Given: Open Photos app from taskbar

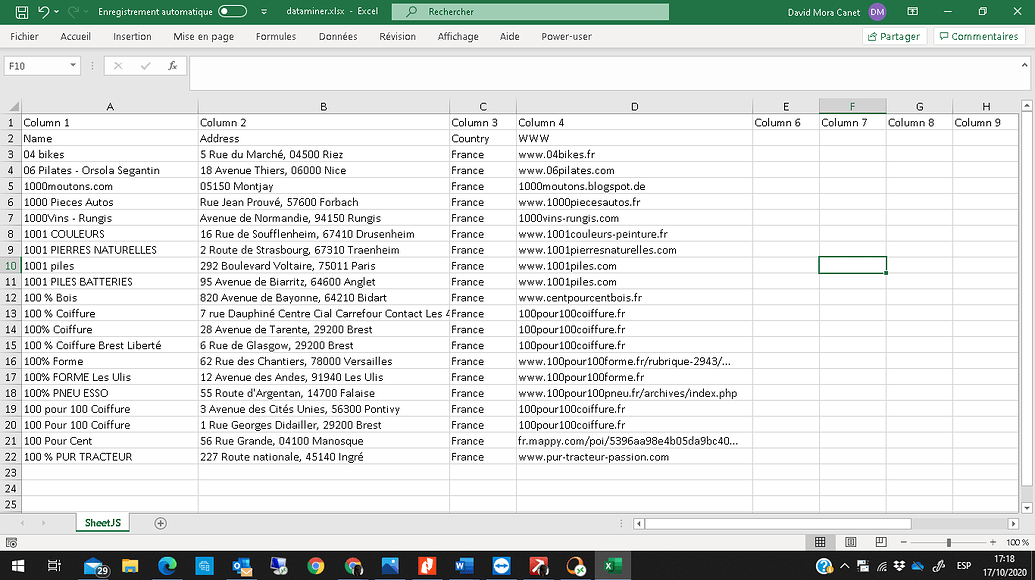Looking at the screenshot, I should (390, 566).
